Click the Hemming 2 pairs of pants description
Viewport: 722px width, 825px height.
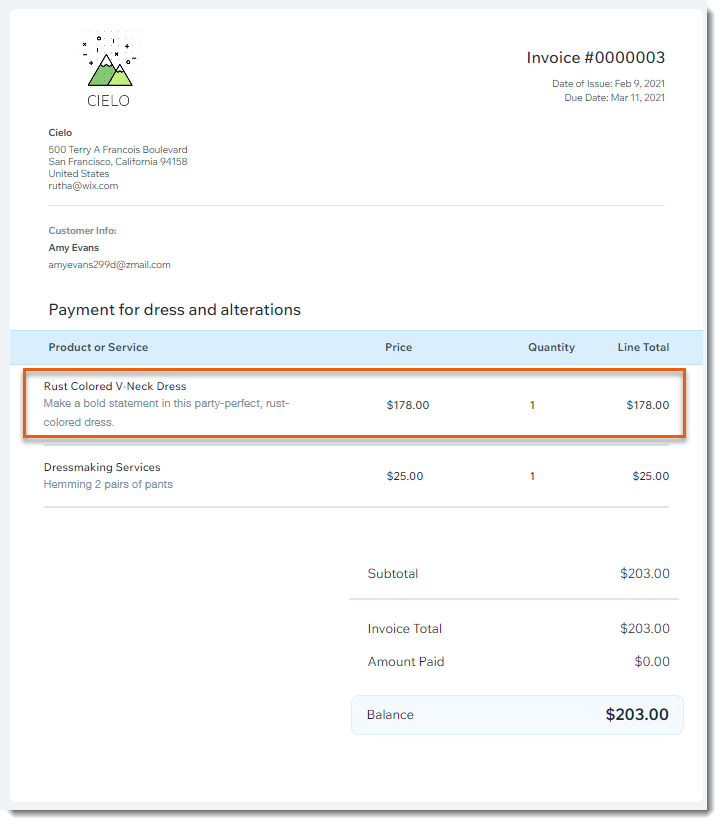108,485
